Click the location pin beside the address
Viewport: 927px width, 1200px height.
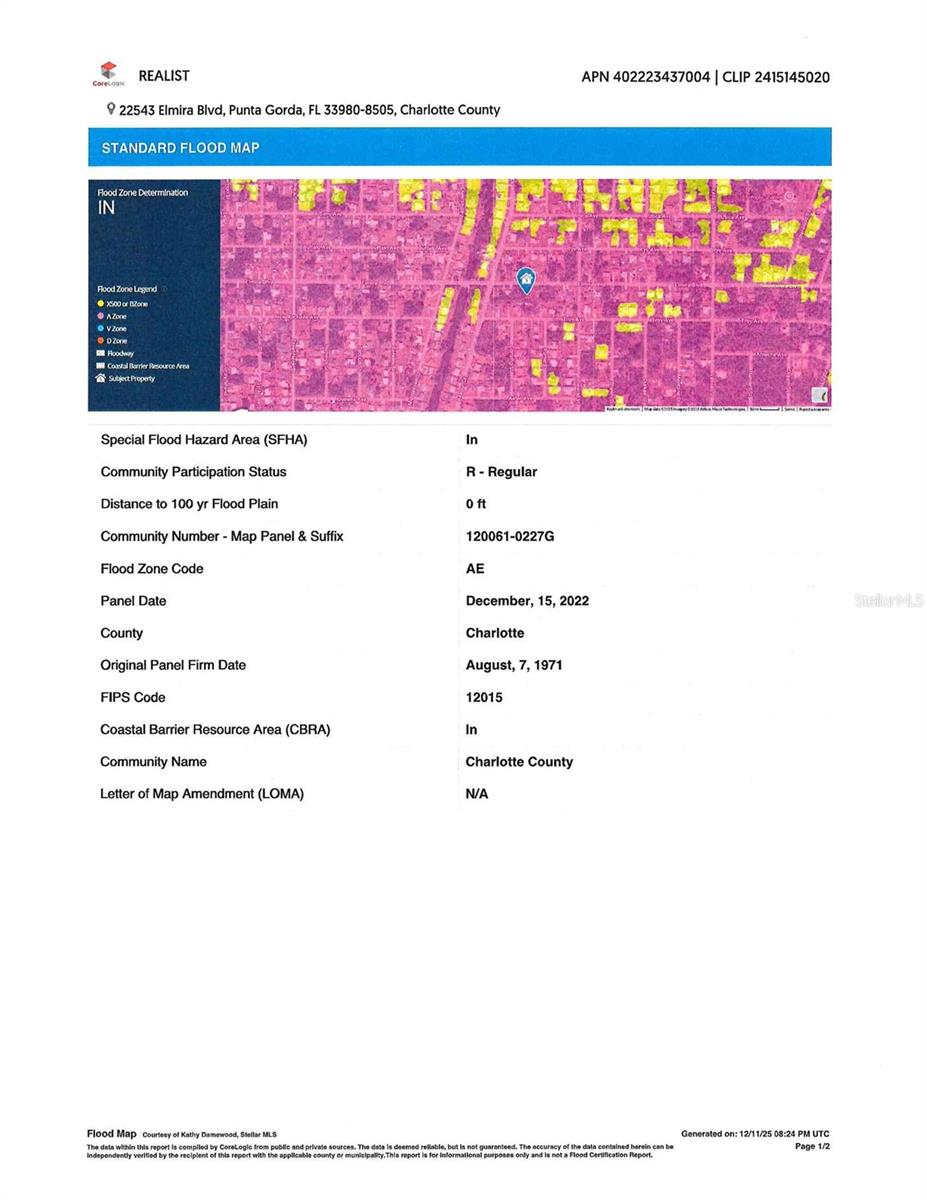point(111,109)
